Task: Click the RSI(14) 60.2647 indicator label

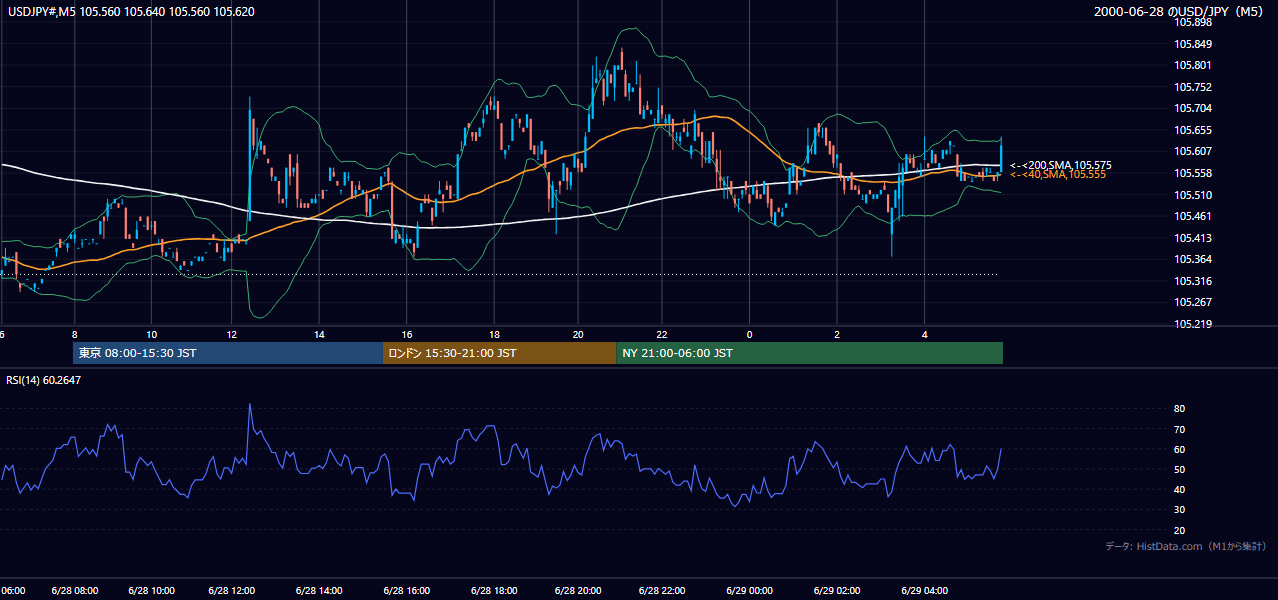Action: [45, 379]
